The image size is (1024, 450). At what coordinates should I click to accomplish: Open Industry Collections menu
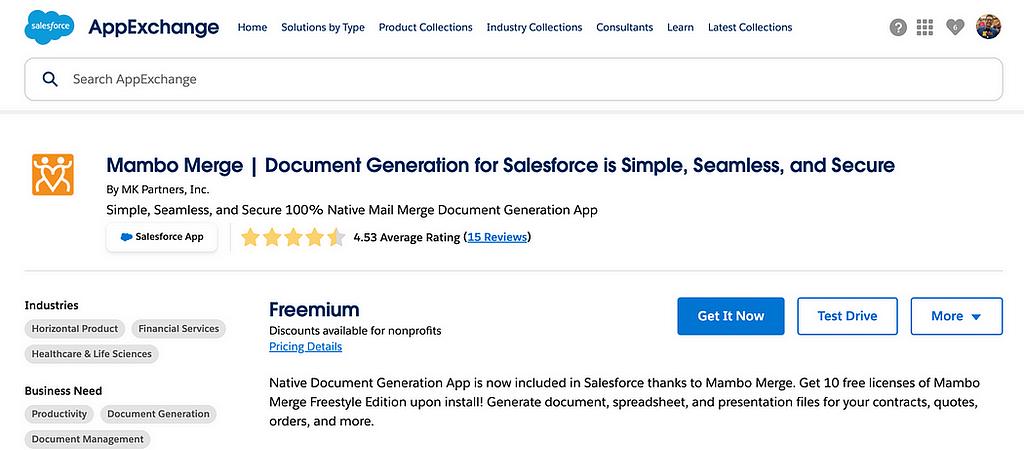click(x=534, y=28)
